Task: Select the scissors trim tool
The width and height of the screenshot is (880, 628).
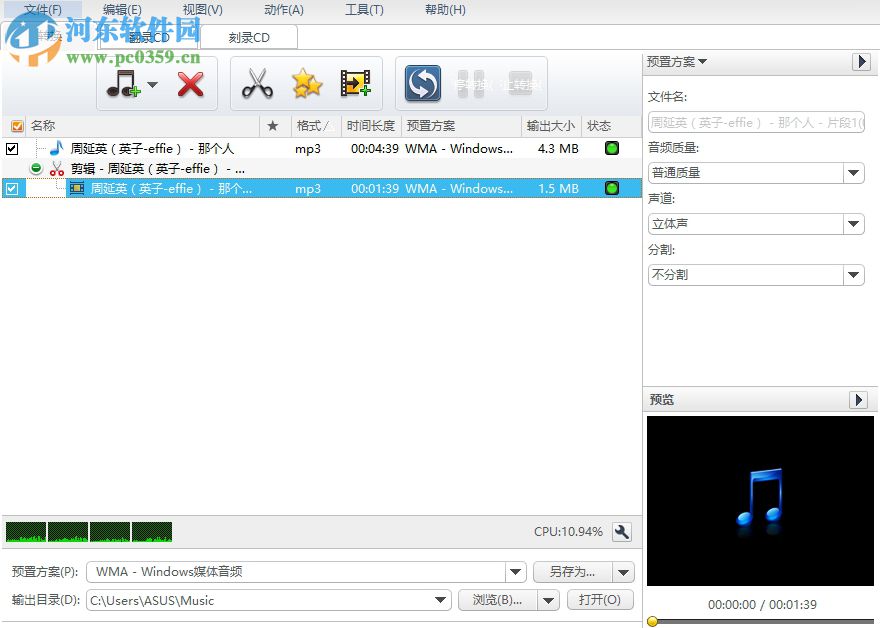Action: pos(257,83)
